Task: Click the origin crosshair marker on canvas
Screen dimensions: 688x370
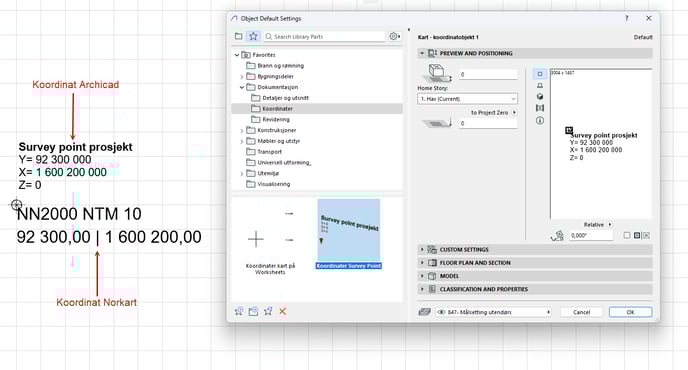Action: (x=16, y=204)
